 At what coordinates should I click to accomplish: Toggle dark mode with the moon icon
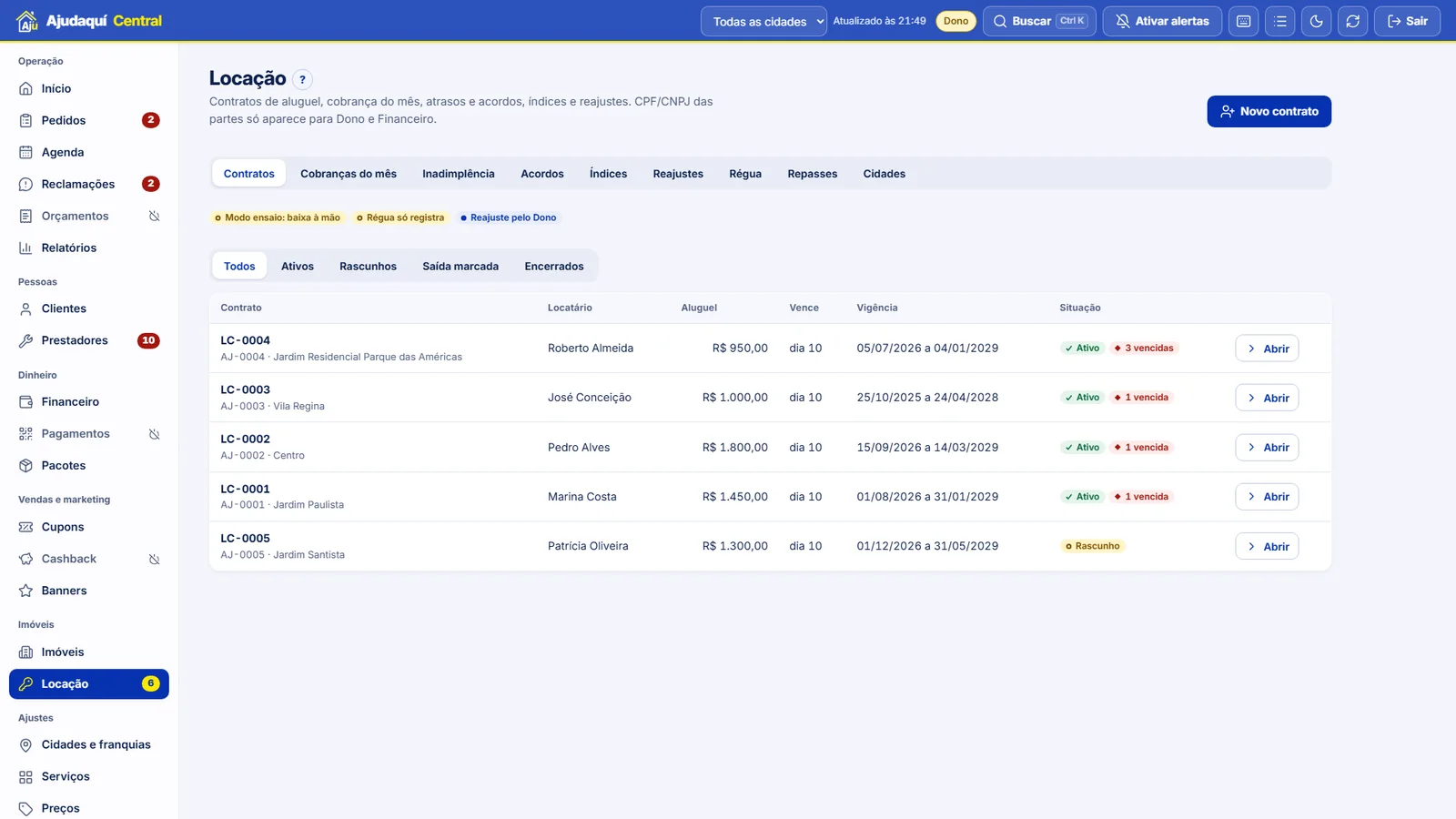coord(1317,21)
